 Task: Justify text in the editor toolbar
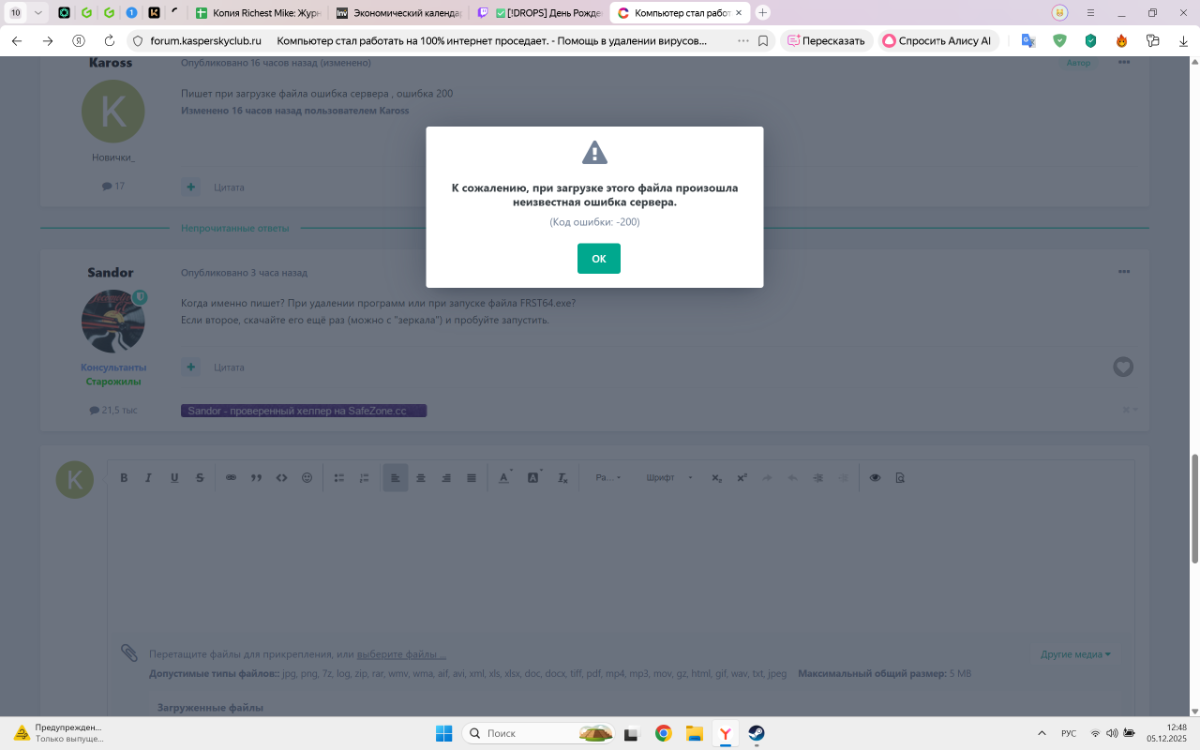(x=472, y=478)
